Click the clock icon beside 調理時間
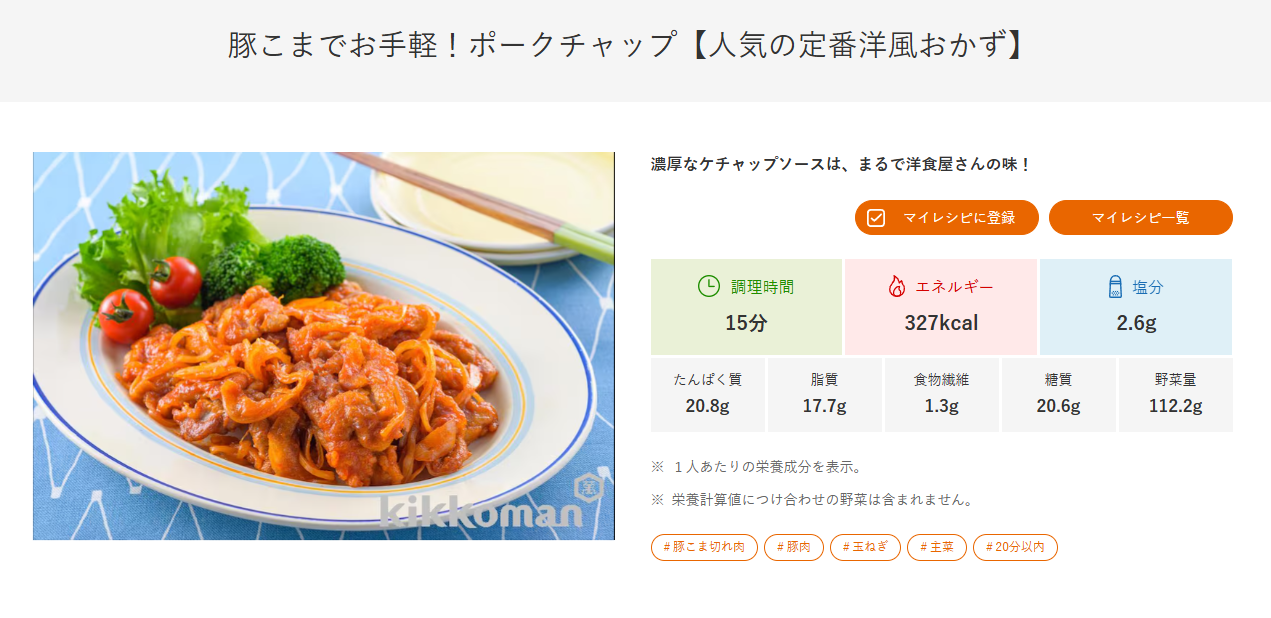Viewport: 1271px width, 618px height. pos(708,286)
